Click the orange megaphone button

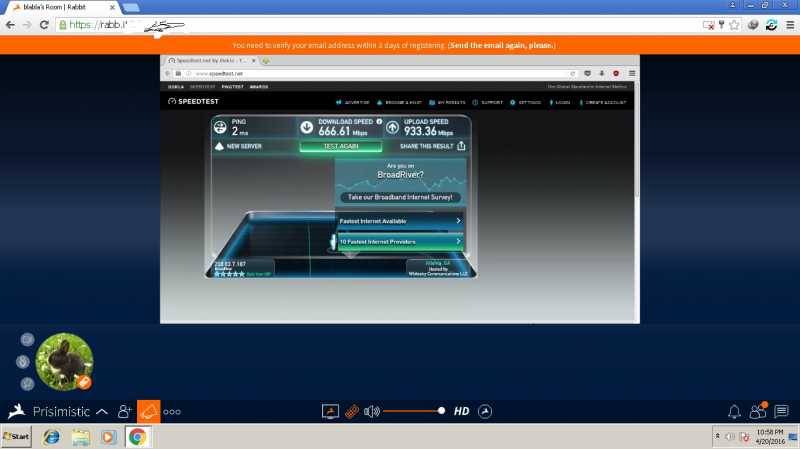coord(148,412)
